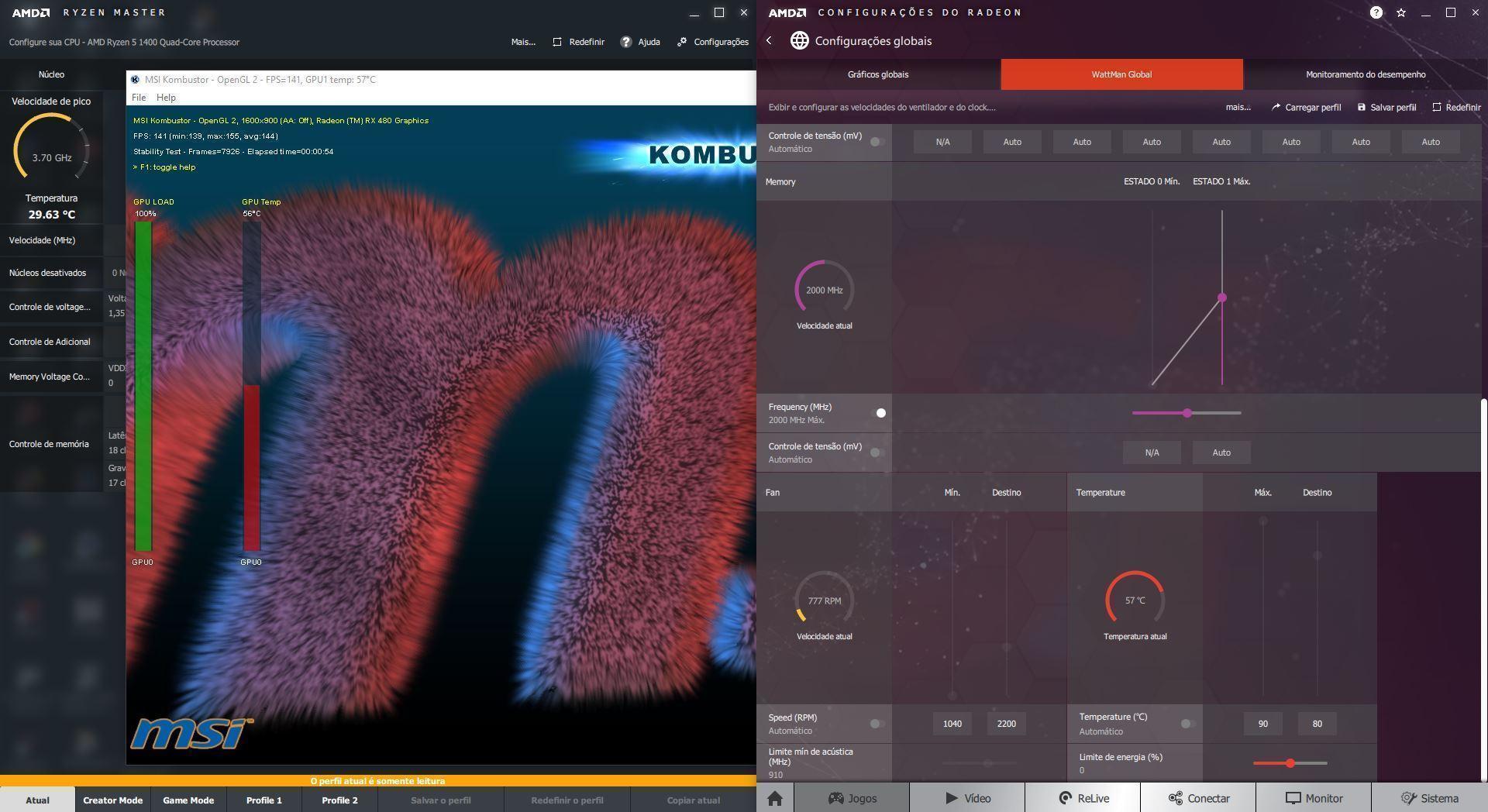Image resolution: width=1488 pixels, height=812 pixels.
Task: Go back using the Radeon back arrow
Action: click(x=769, y=40)
